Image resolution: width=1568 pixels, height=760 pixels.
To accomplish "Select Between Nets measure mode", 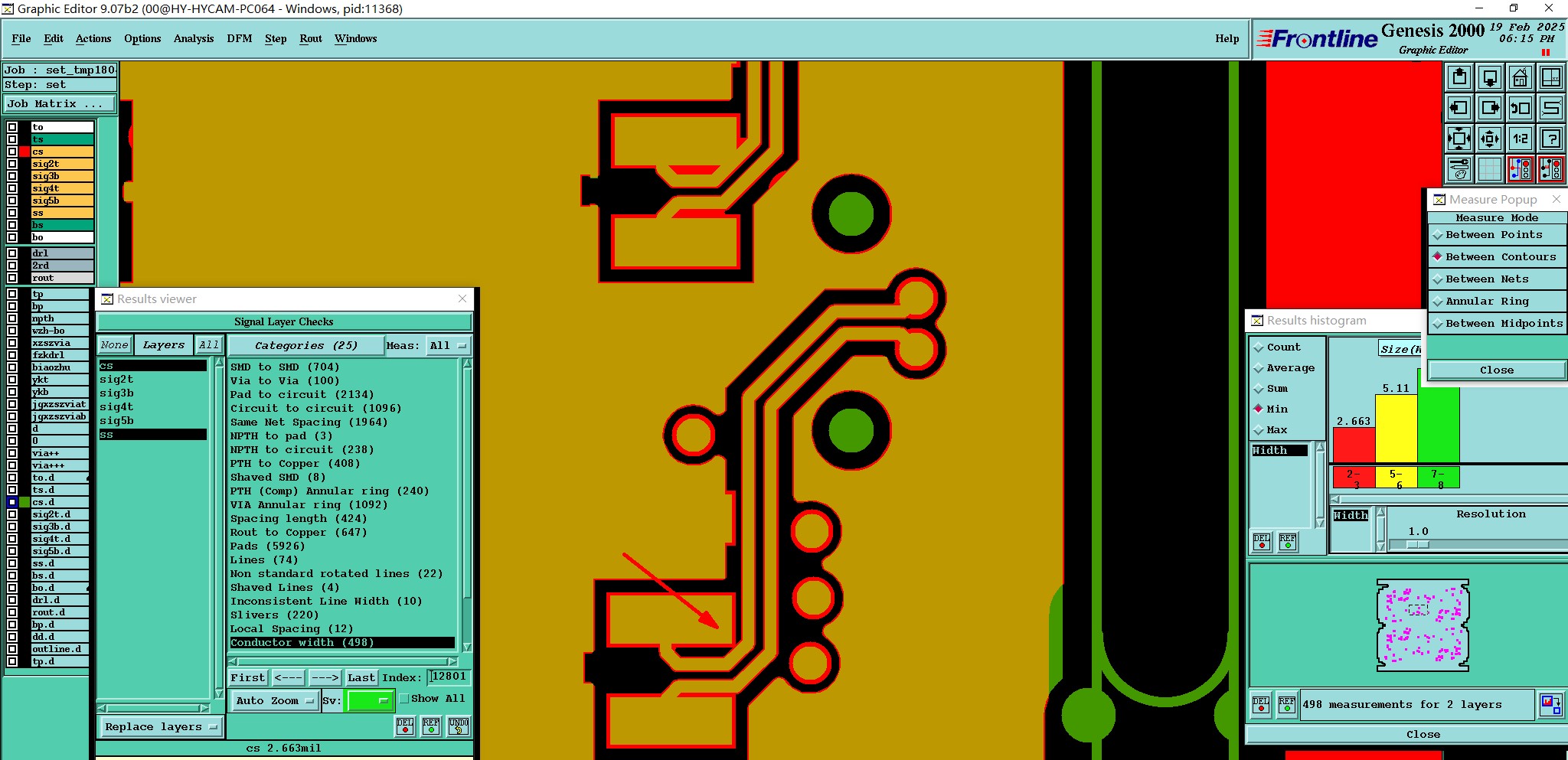I will click(1497, 279).
